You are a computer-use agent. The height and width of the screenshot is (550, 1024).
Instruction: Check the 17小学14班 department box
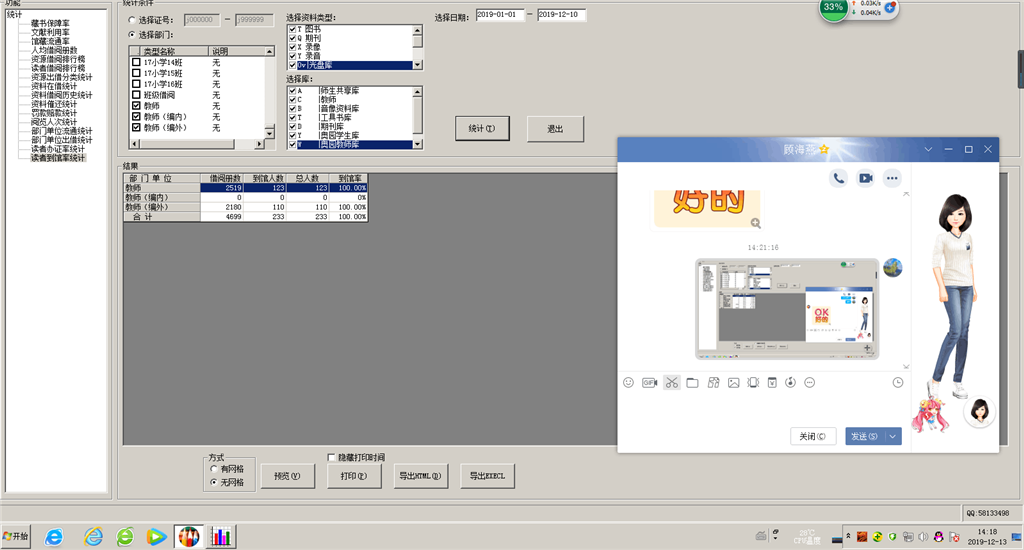point(136,63)
